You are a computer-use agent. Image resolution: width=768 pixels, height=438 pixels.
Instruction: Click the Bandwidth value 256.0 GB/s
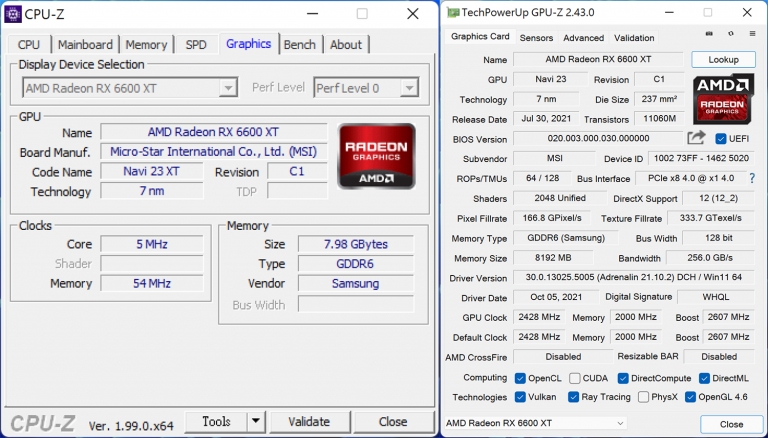point(710,258)
